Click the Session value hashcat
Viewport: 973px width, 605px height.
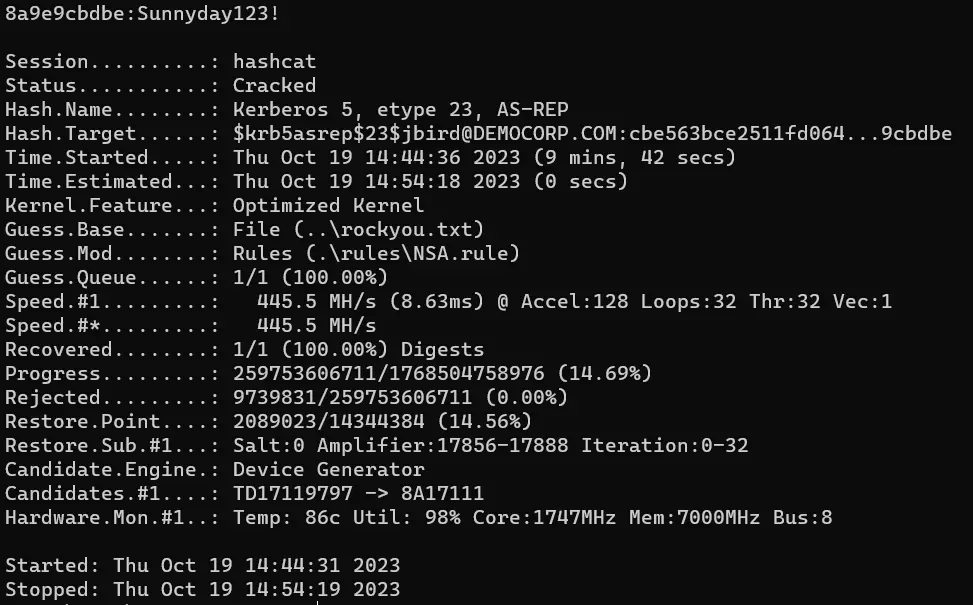(274, 62)
